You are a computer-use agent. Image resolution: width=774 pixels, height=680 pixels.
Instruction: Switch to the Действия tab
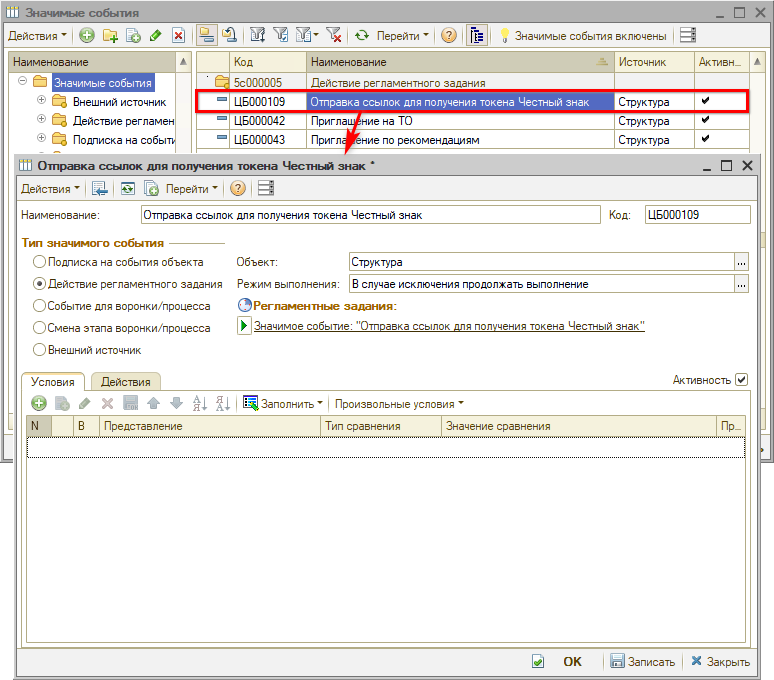[126, 381]
